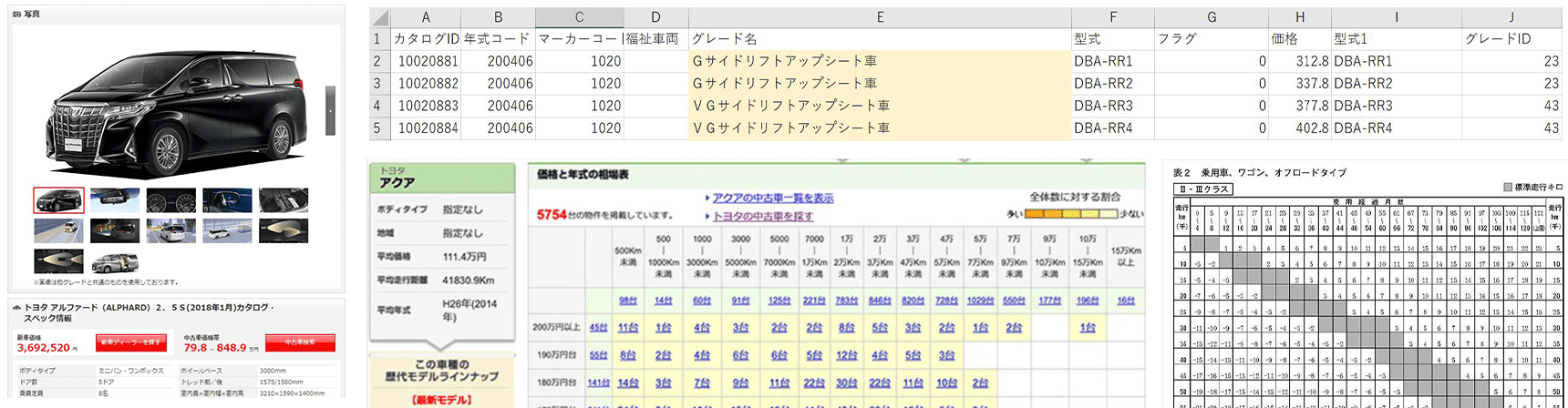Open the トヨタの中古車を探す link
1568x408 pixels.
pyautogui.click(x=762, y=216)
